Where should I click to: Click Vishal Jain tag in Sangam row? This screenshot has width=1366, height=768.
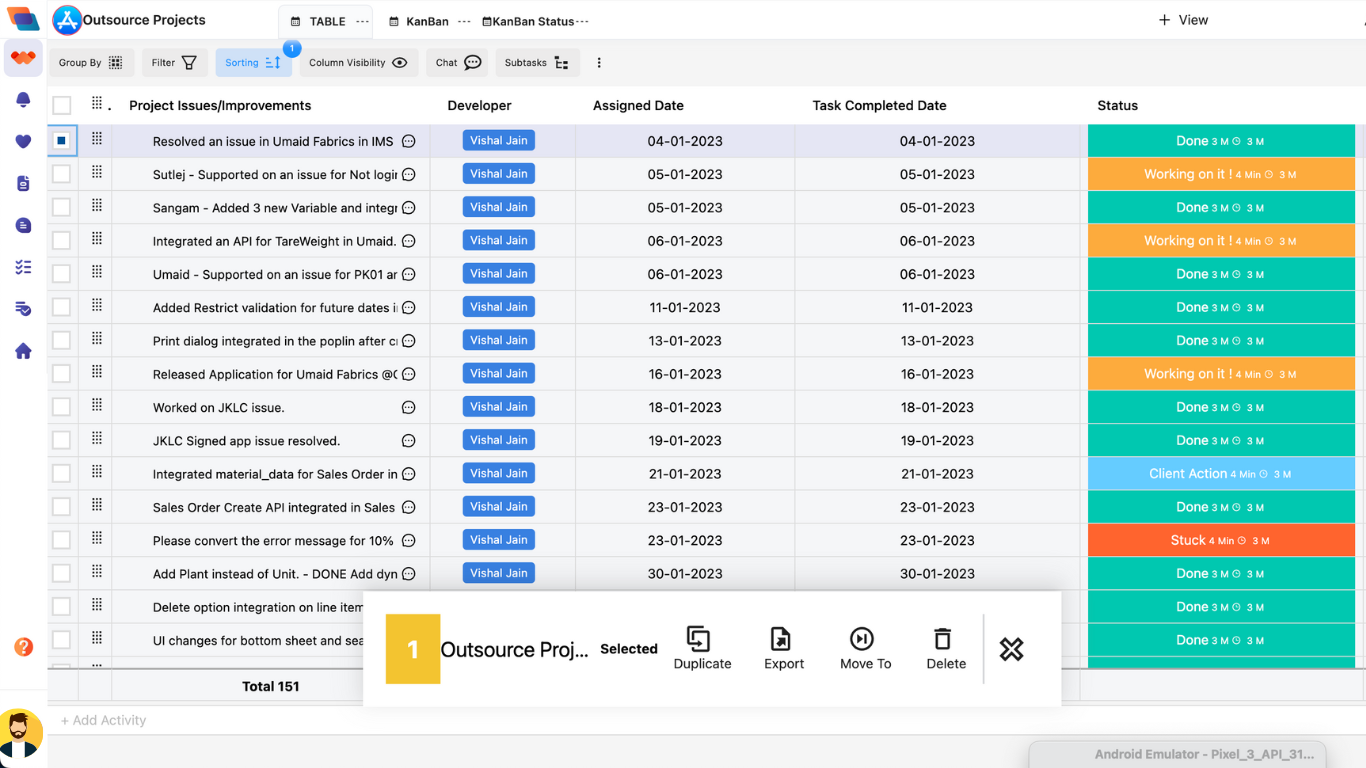coord(499,207)
